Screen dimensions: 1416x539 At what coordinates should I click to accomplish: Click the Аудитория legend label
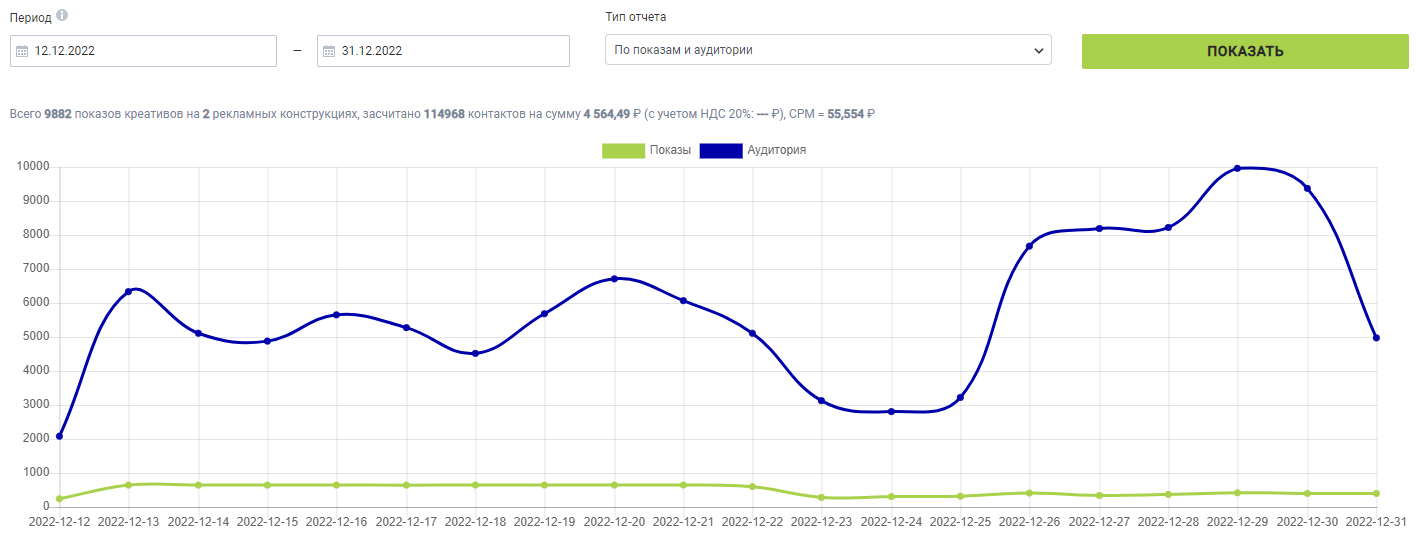[777, 150]
